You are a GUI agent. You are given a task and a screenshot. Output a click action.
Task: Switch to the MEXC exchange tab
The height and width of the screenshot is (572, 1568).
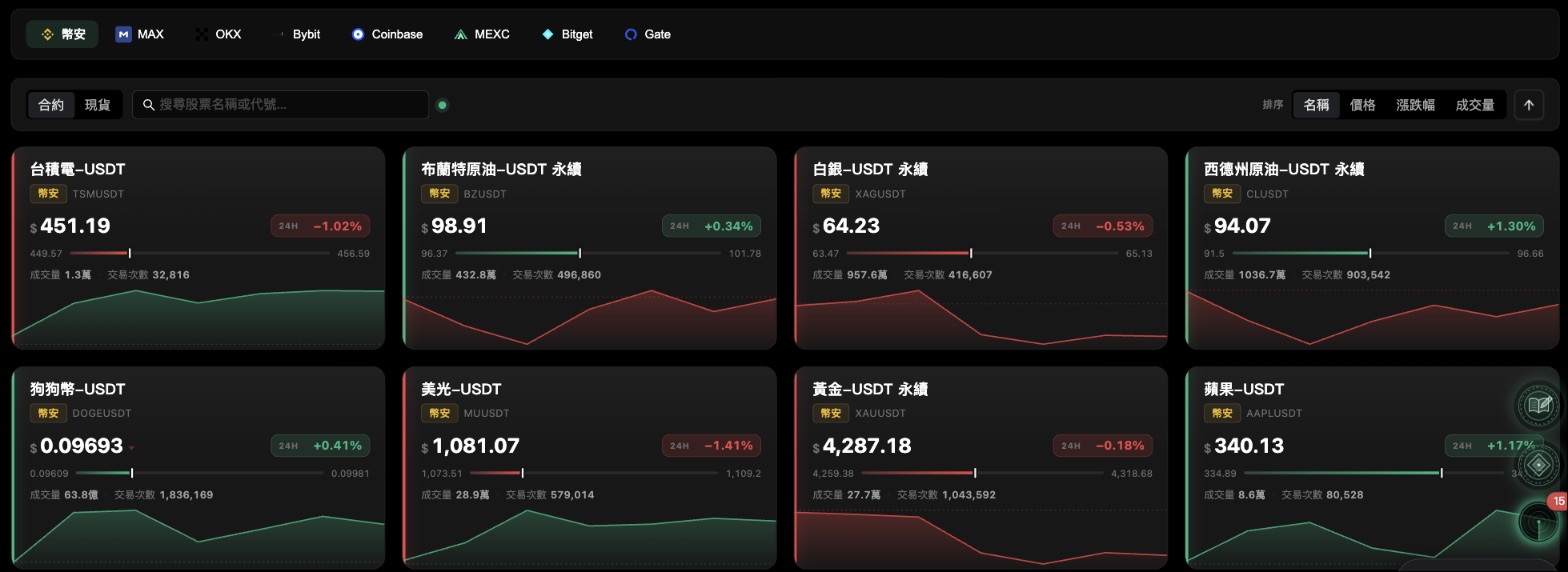(x=482, y=34)
